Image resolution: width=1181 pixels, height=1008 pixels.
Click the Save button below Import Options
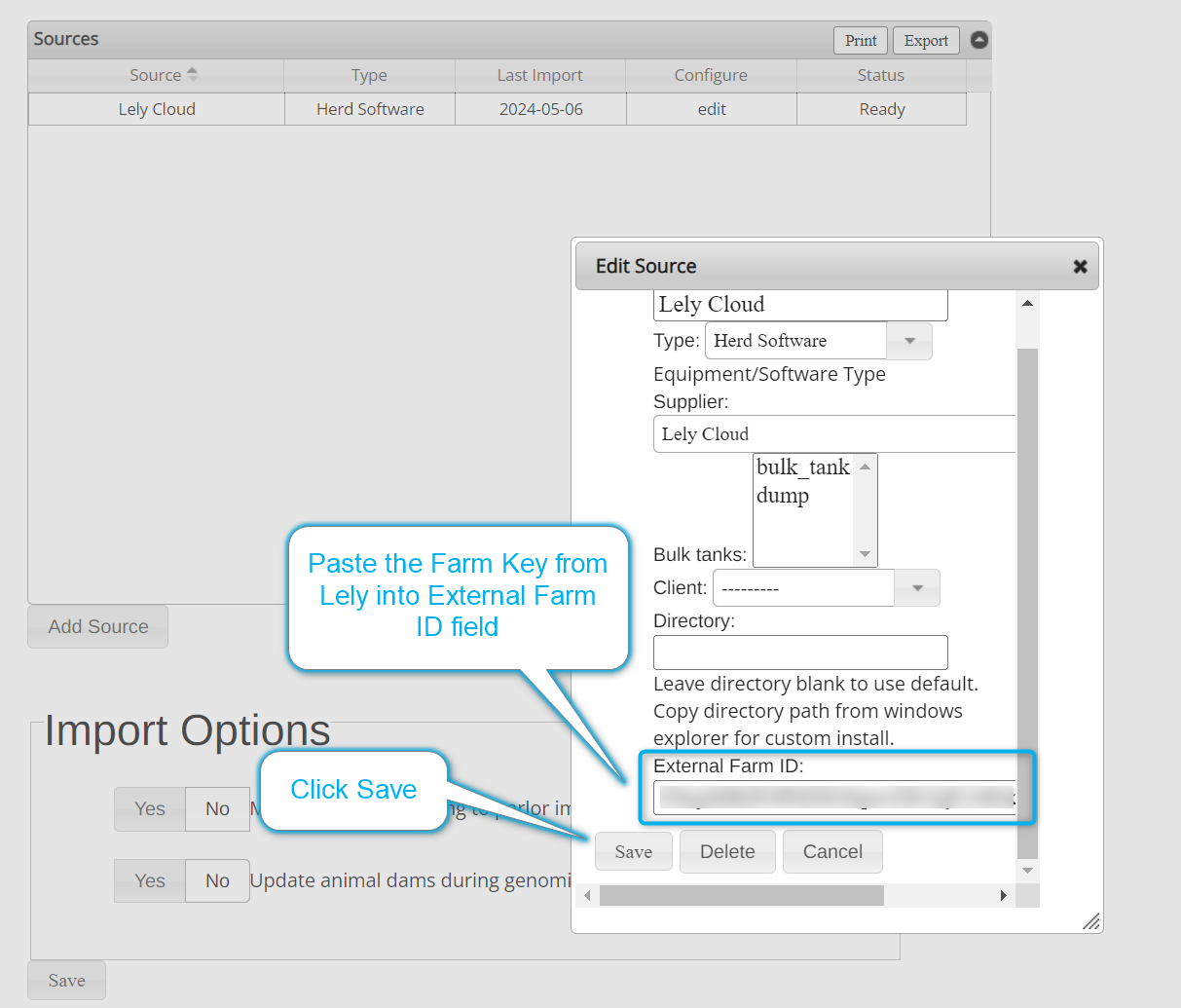pyautogui.click(x=66, y=981)
